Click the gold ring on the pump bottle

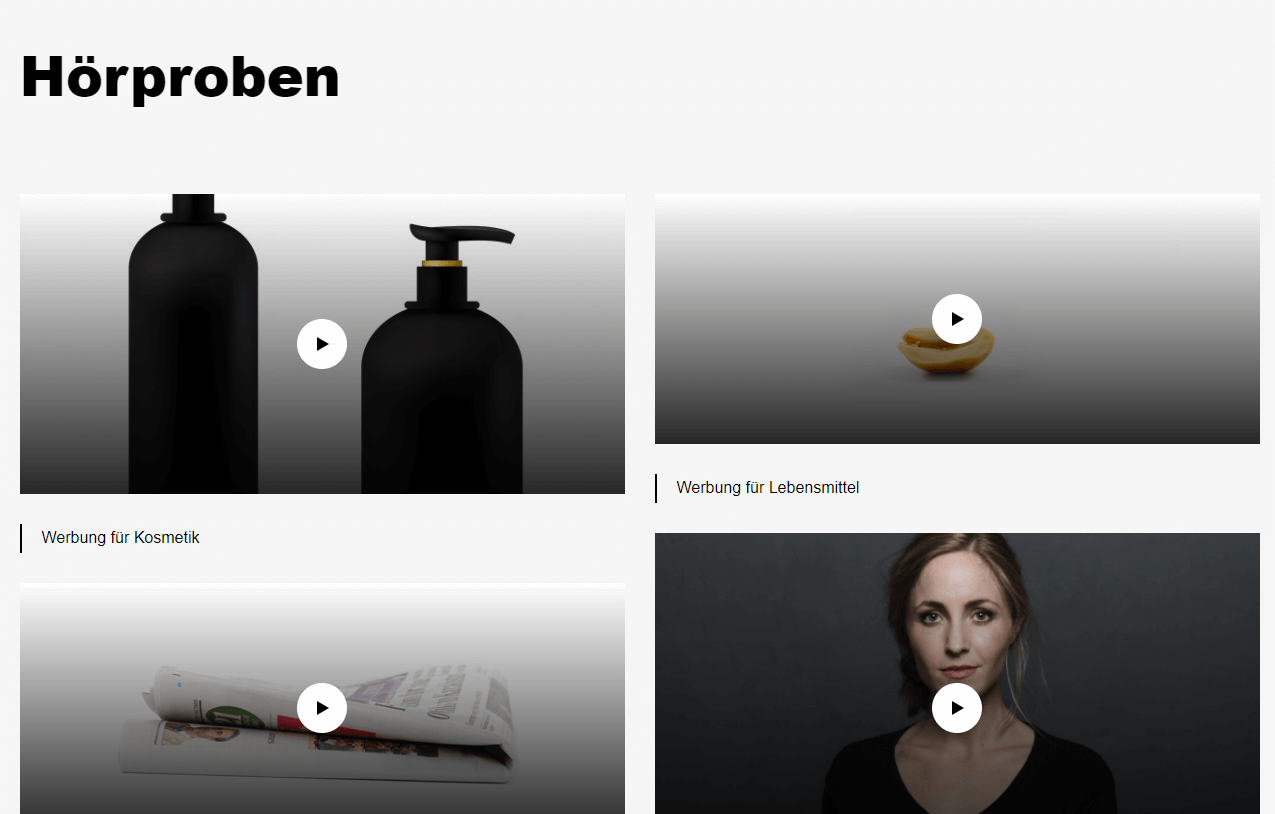click(442, 263)
